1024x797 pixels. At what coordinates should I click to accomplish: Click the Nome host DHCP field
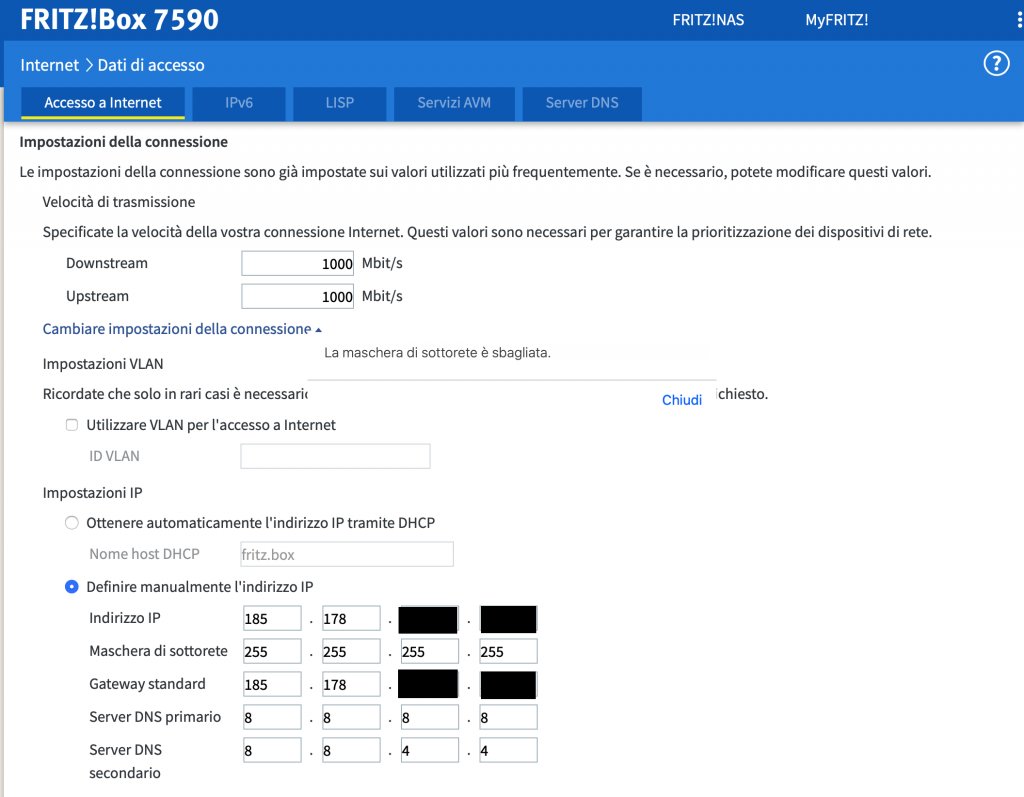[347, 554]
